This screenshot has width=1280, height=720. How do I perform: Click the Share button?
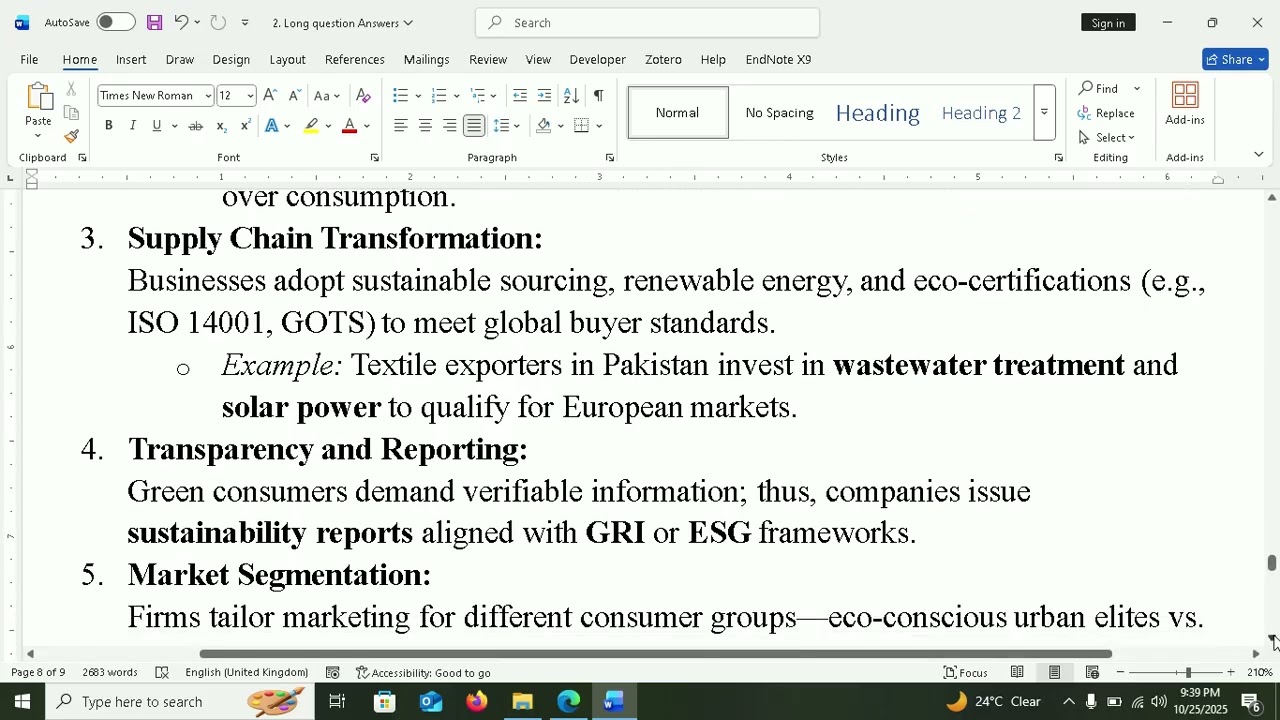(1235, 59)
